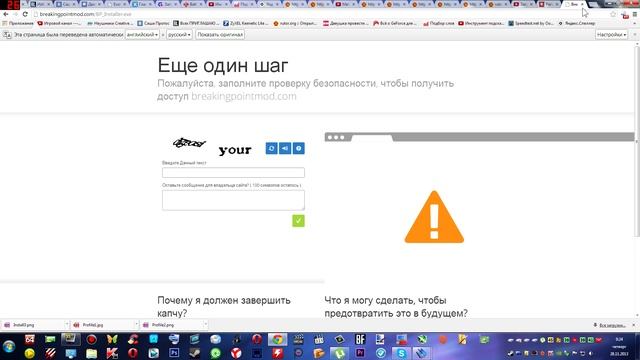Expand menu arrow for Install3.png download
The image size is (640, 360).
pyautogui.click(x=67, y=325)
